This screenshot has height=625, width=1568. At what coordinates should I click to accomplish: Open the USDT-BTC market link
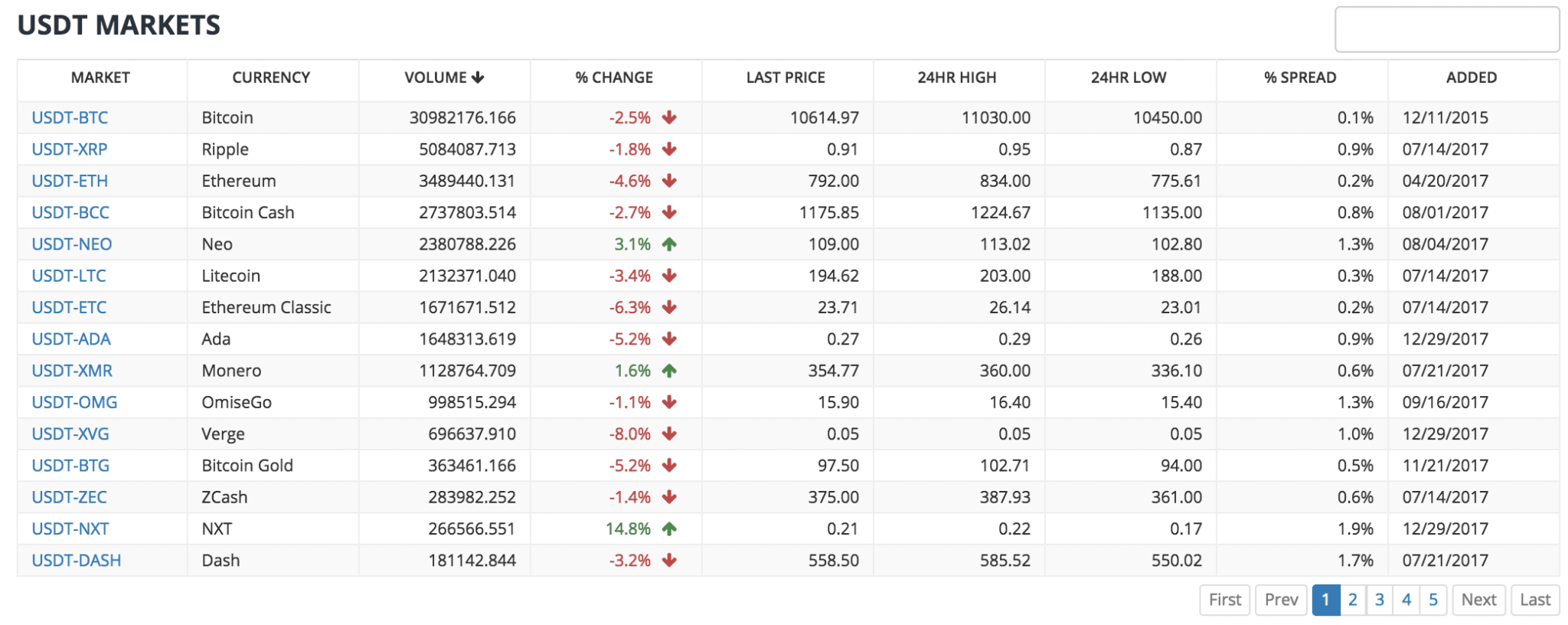pos(70,117)
